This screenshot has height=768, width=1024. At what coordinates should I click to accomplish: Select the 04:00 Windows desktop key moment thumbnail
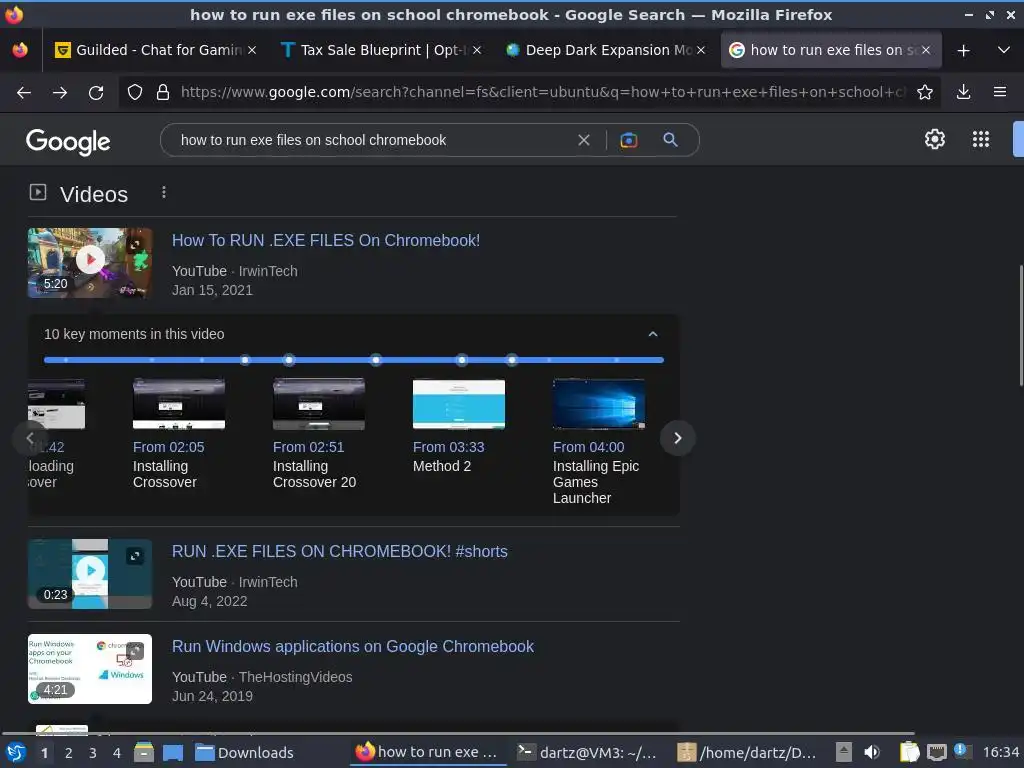tap(599, 404)
